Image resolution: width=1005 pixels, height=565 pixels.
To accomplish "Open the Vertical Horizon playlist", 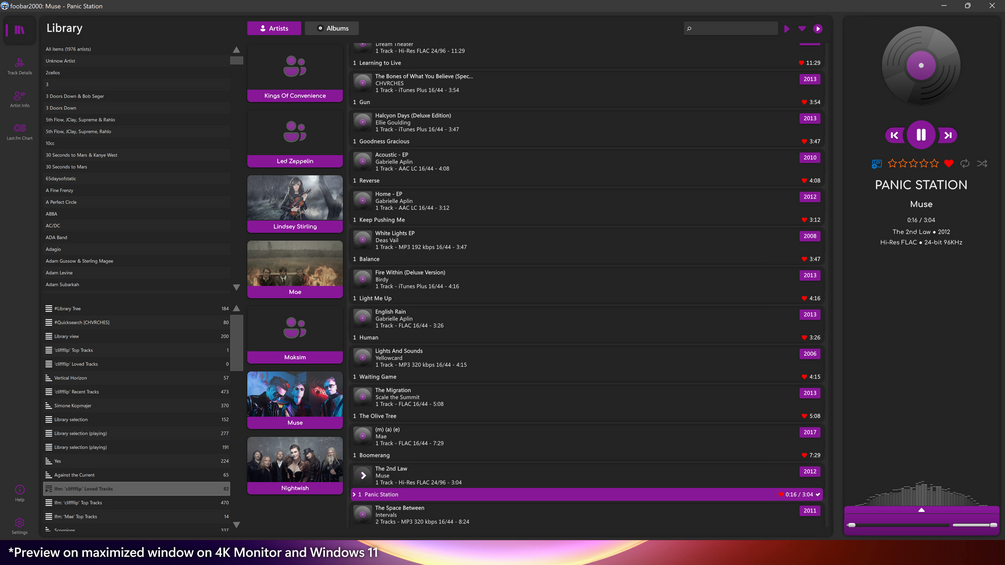I will 136,378.
